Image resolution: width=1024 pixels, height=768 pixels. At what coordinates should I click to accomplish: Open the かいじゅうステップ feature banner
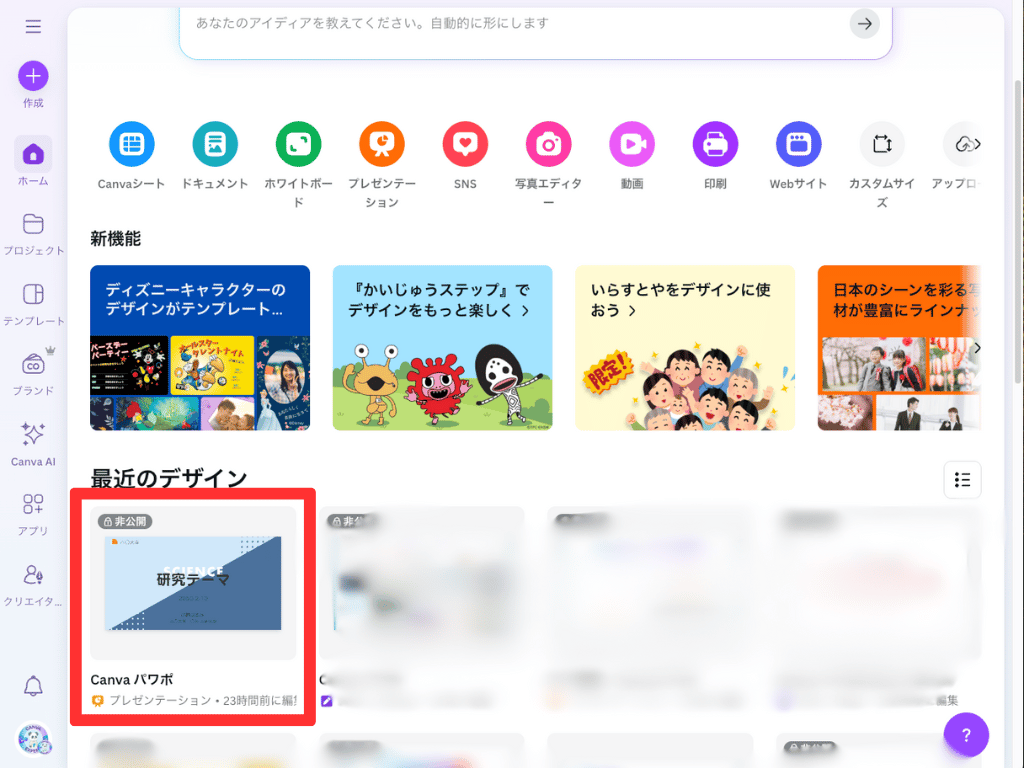pyautogui.click(x=442, y=347)
